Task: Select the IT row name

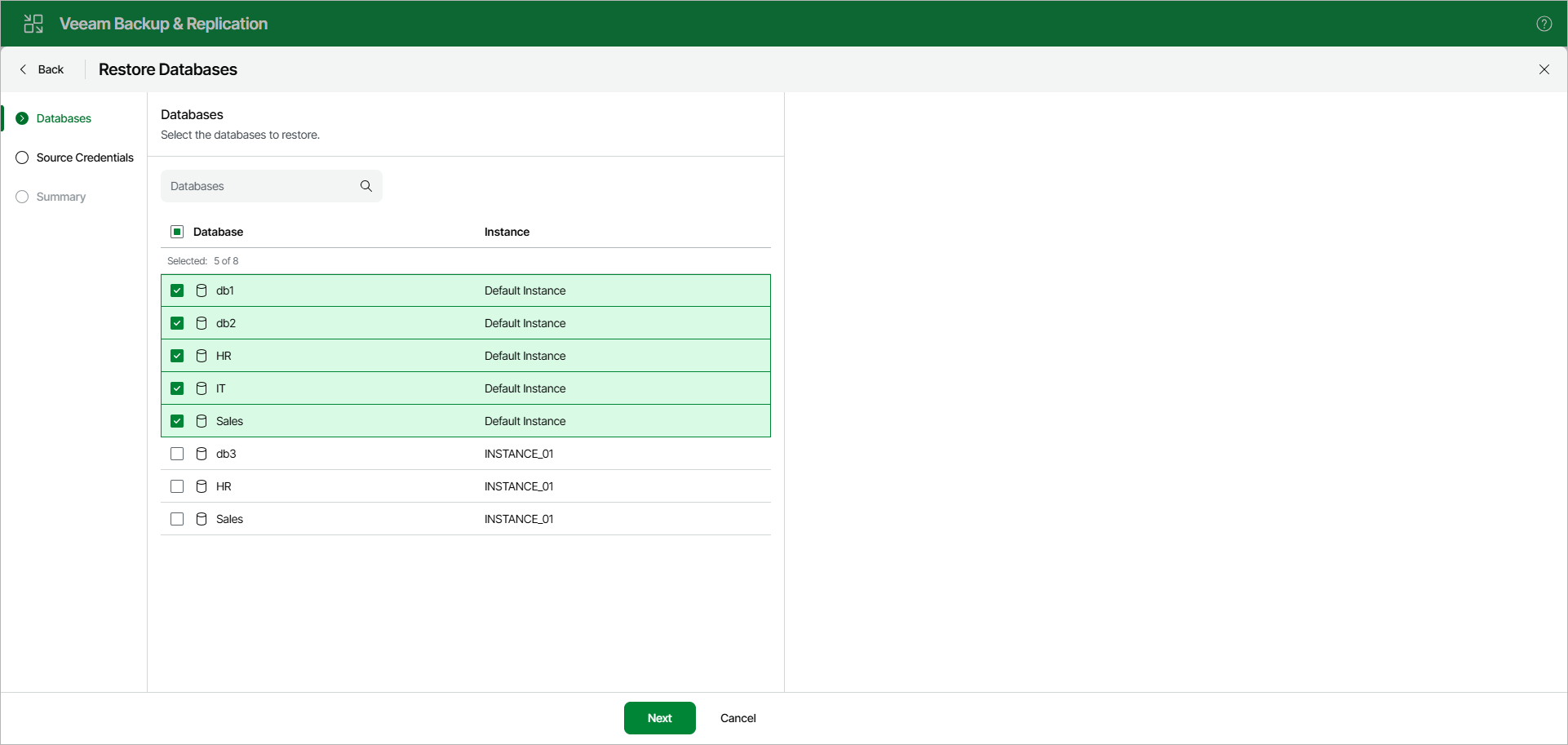Action: pos(221,388)
